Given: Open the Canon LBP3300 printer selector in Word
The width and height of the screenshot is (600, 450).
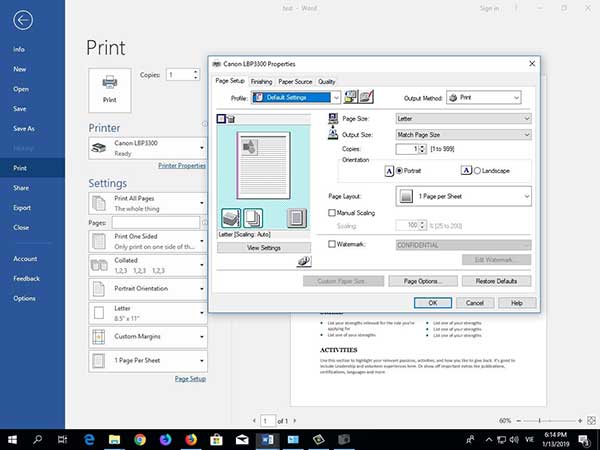Looking at the screenshot, I should [148, 148].
